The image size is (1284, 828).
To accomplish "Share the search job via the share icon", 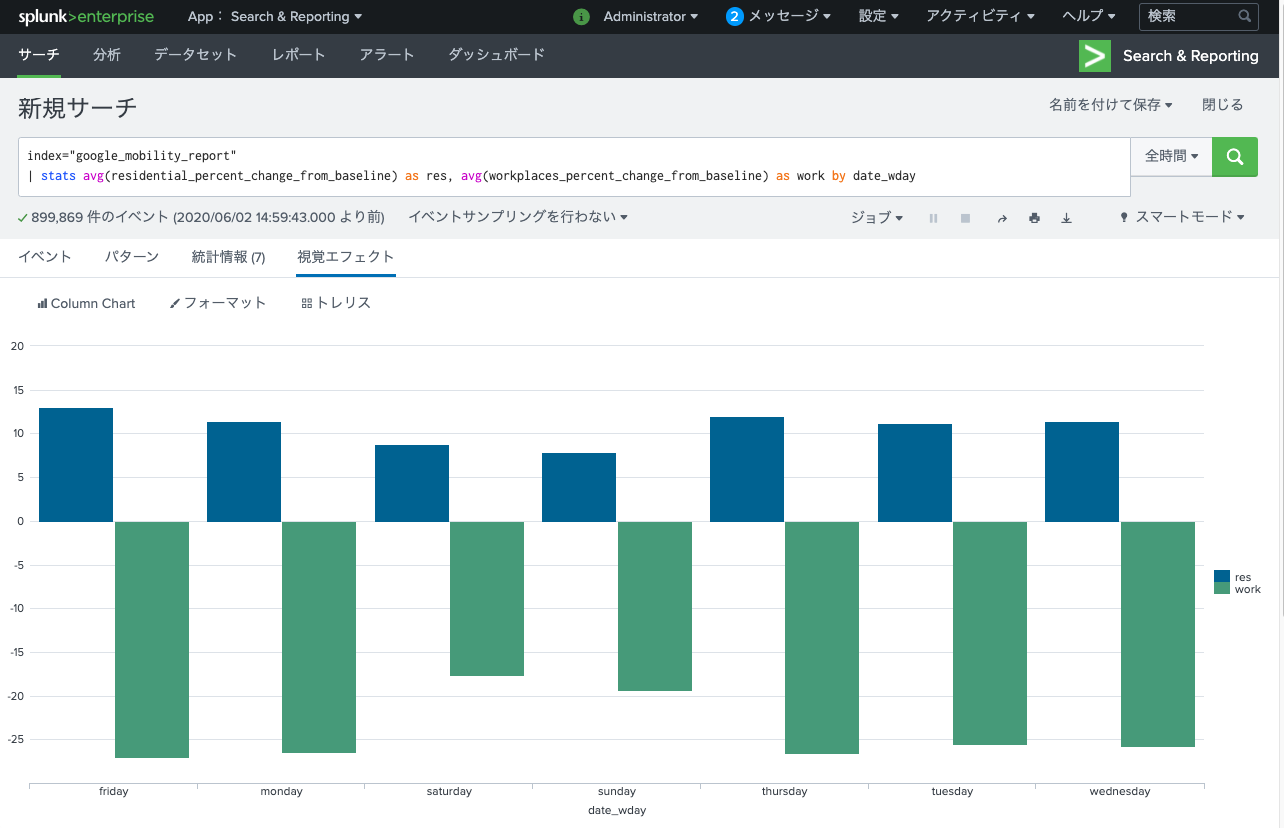I will 1002,217.
